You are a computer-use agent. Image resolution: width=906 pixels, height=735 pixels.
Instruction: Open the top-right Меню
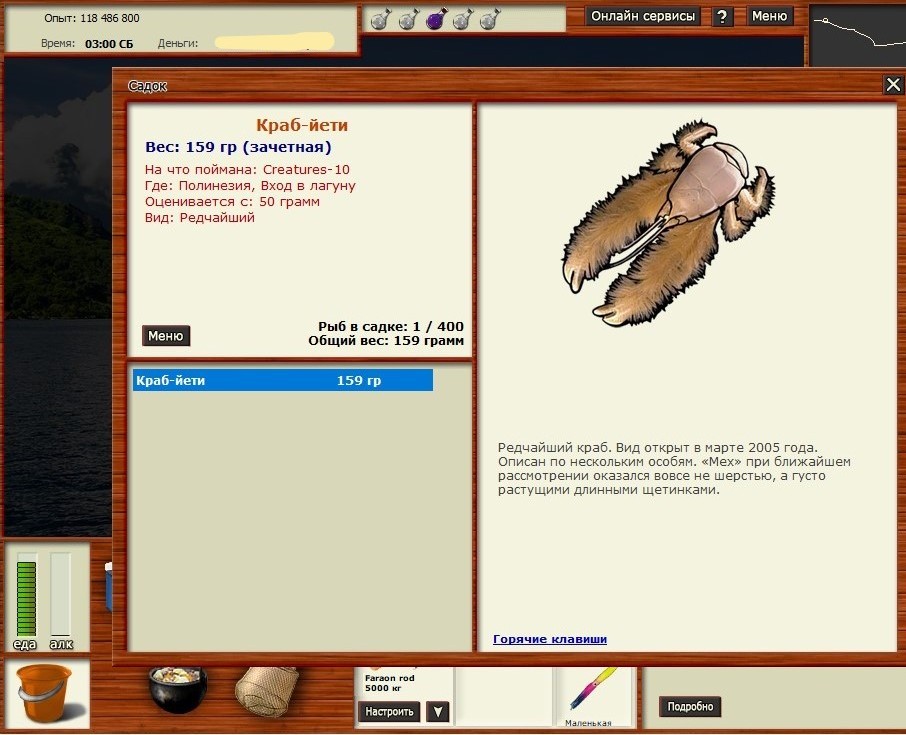click(769, 16)
